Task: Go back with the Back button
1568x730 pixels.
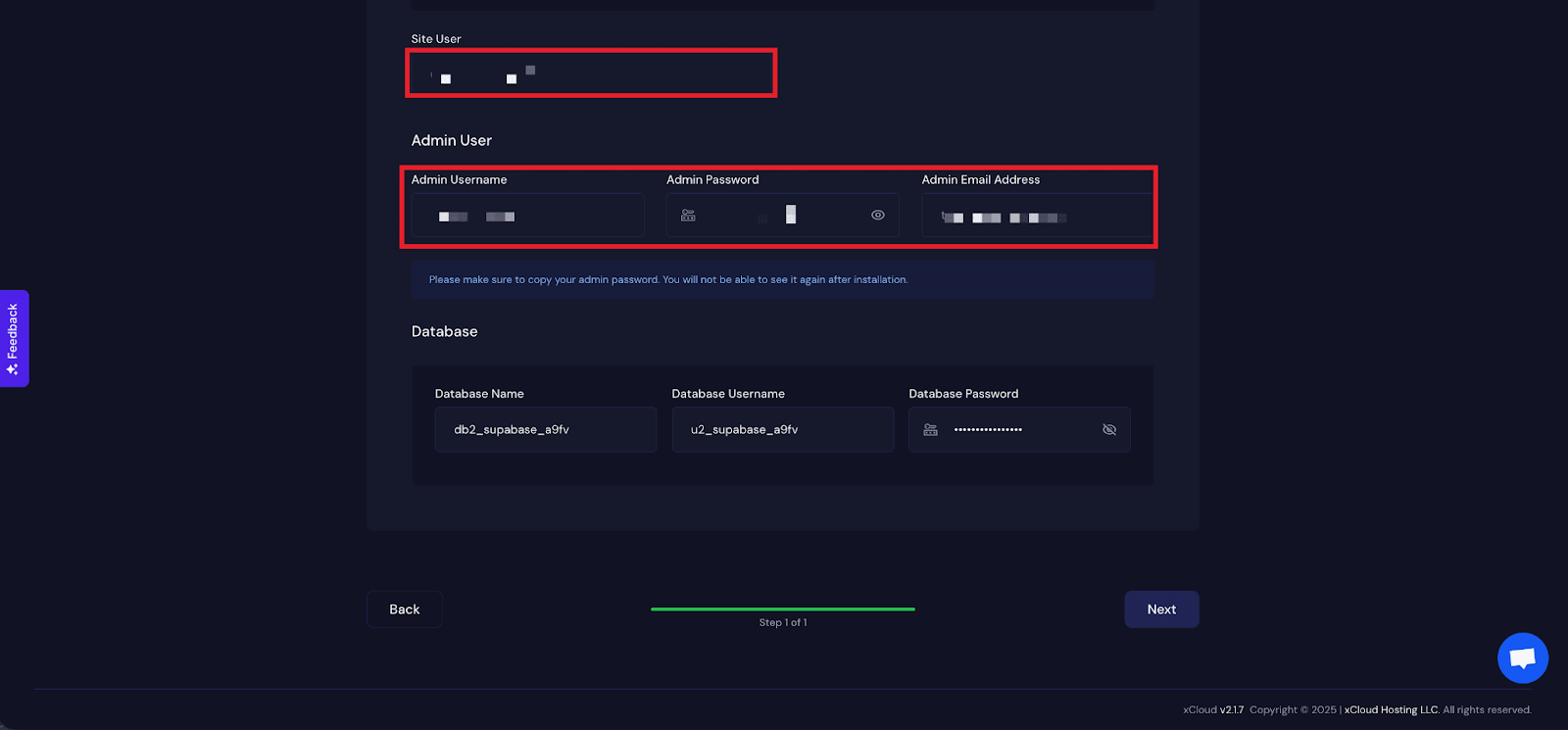Action: tap(404, 609)
